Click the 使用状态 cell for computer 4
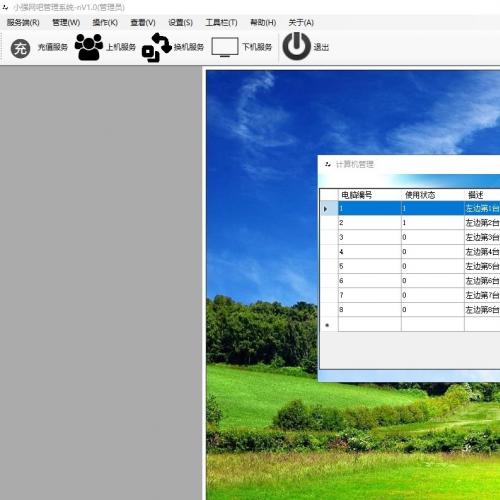This screenshot has width=500, height=500. 433,252
